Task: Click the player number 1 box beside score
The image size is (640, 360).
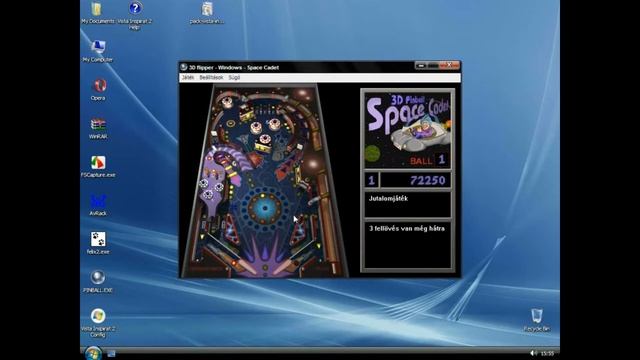Action: tap(371, 180)
